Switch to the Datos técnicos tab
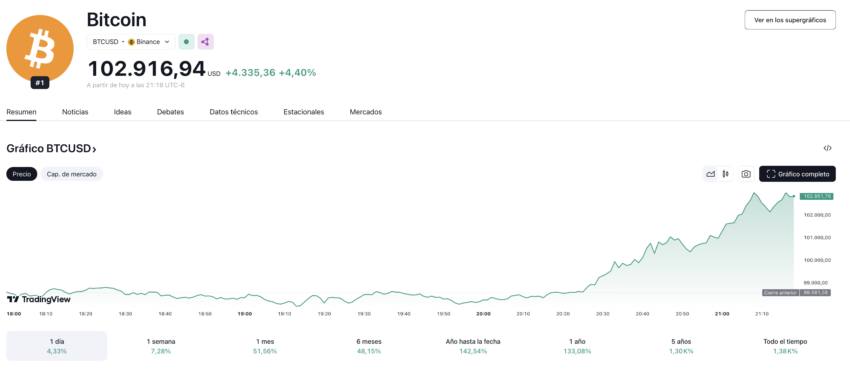The width and height of the screenshot is (850, 372). coord(234,112)
